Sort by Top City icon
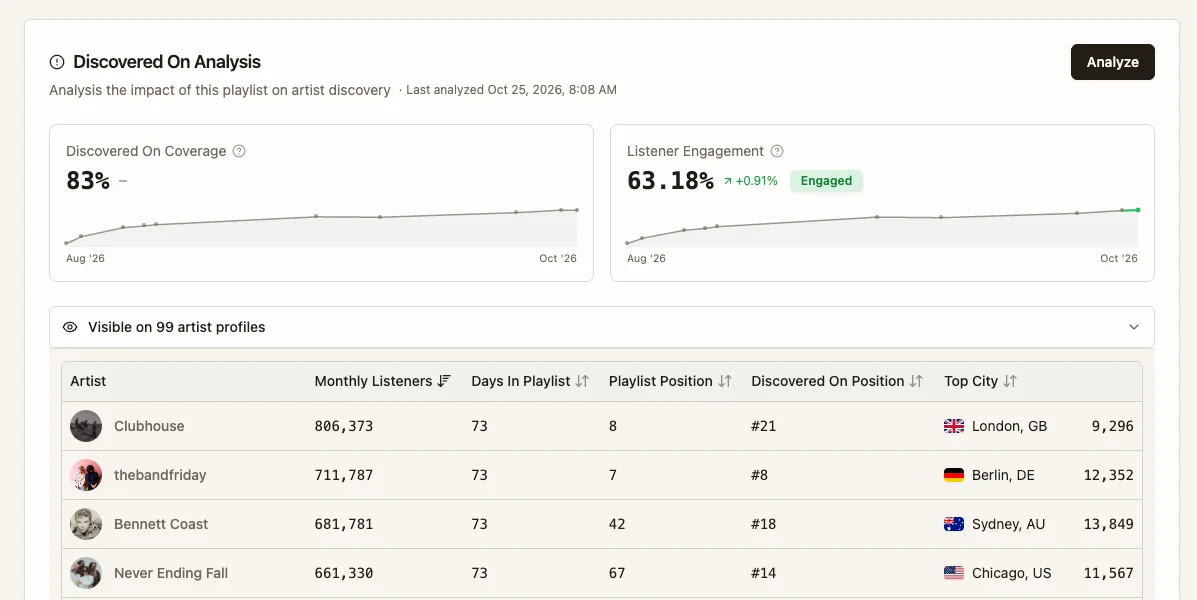Screen dimensions: 1197x600 point(1009,381)
